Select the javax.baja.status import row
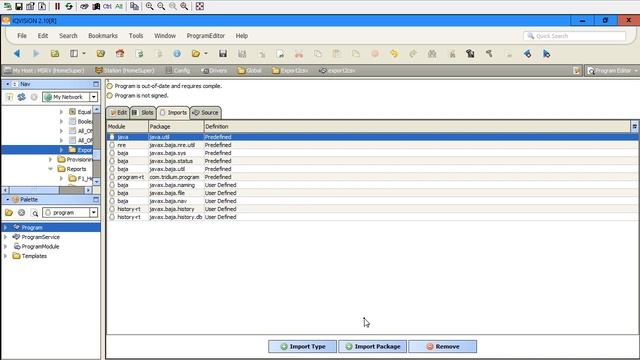Viewport: 640px width, 360px height. click(373, 161)
